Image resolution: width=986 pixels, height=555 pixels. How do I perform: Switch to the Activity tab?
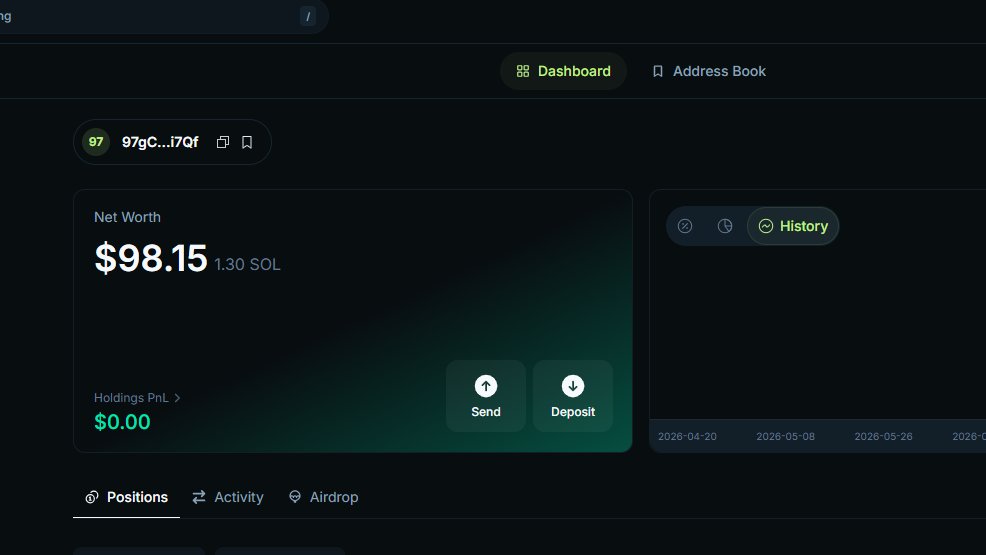tap(228, 497)
